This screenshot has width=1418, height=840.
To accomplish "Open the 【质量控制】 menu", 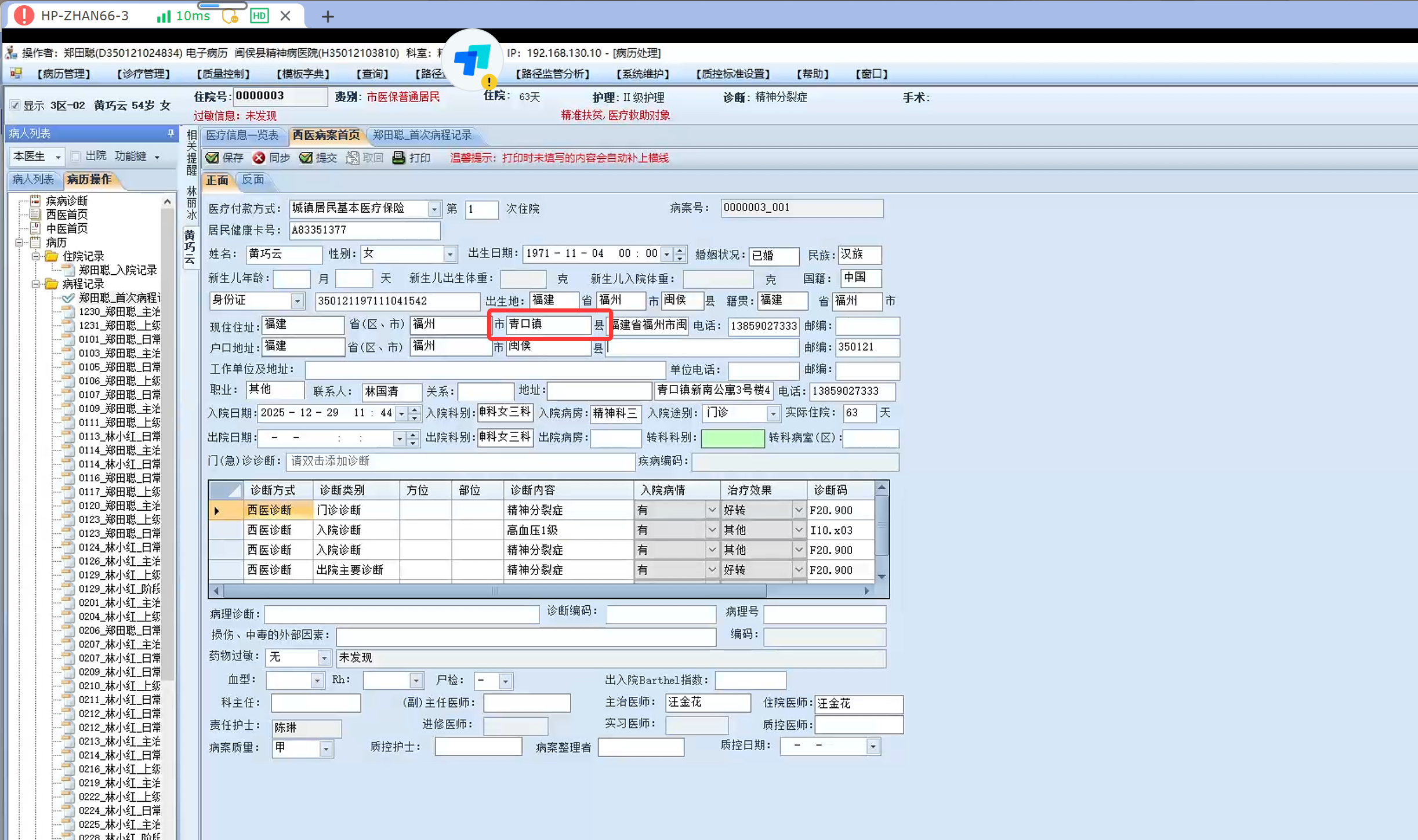I will tap(223, 74).
